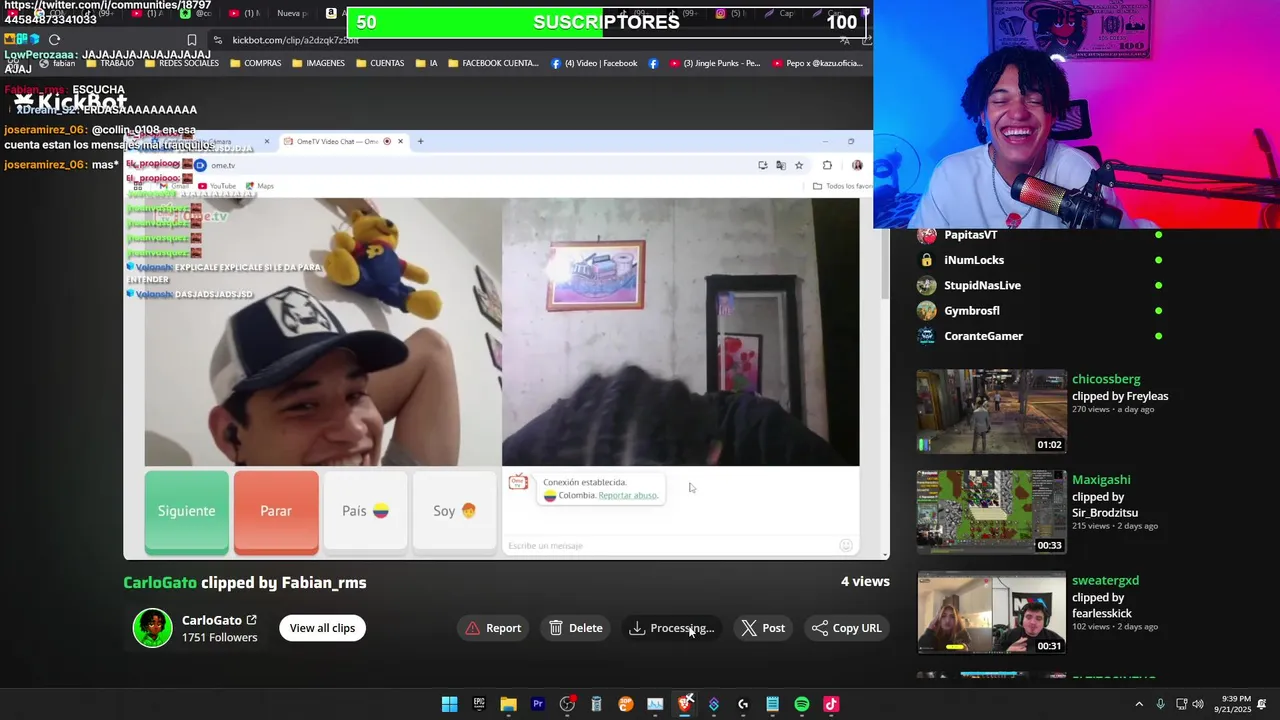Click new tab plus in clip browser
The width and height of the screenshot is (1280, 720).
(420, 141)
